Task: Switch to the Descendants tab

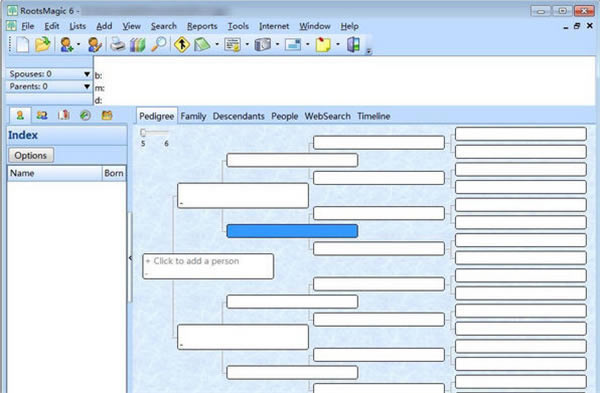Action: 238,116
